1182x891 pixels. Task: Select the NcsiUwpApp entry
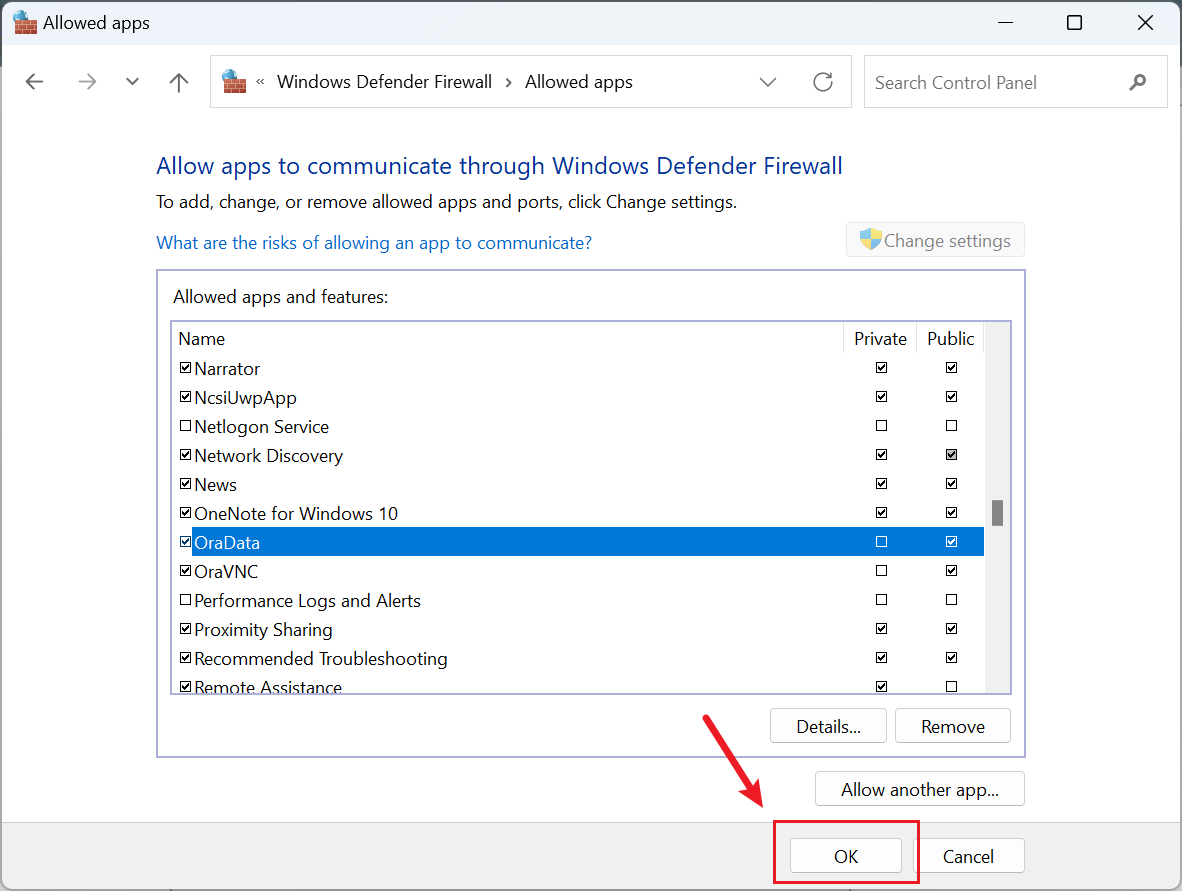(x=578, y=397)
